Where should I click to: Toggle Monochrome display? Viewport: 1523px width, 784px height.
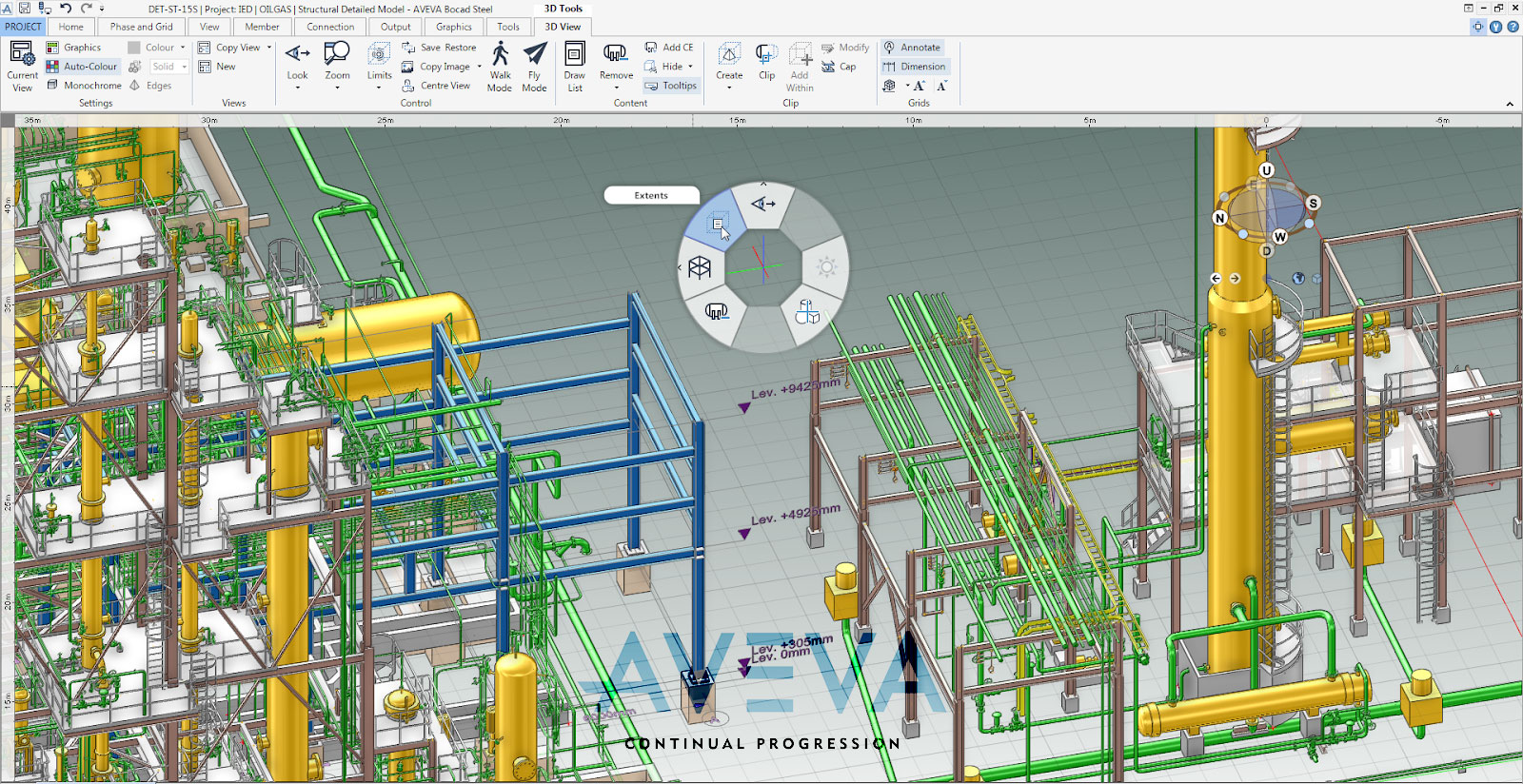coord(84,86)
